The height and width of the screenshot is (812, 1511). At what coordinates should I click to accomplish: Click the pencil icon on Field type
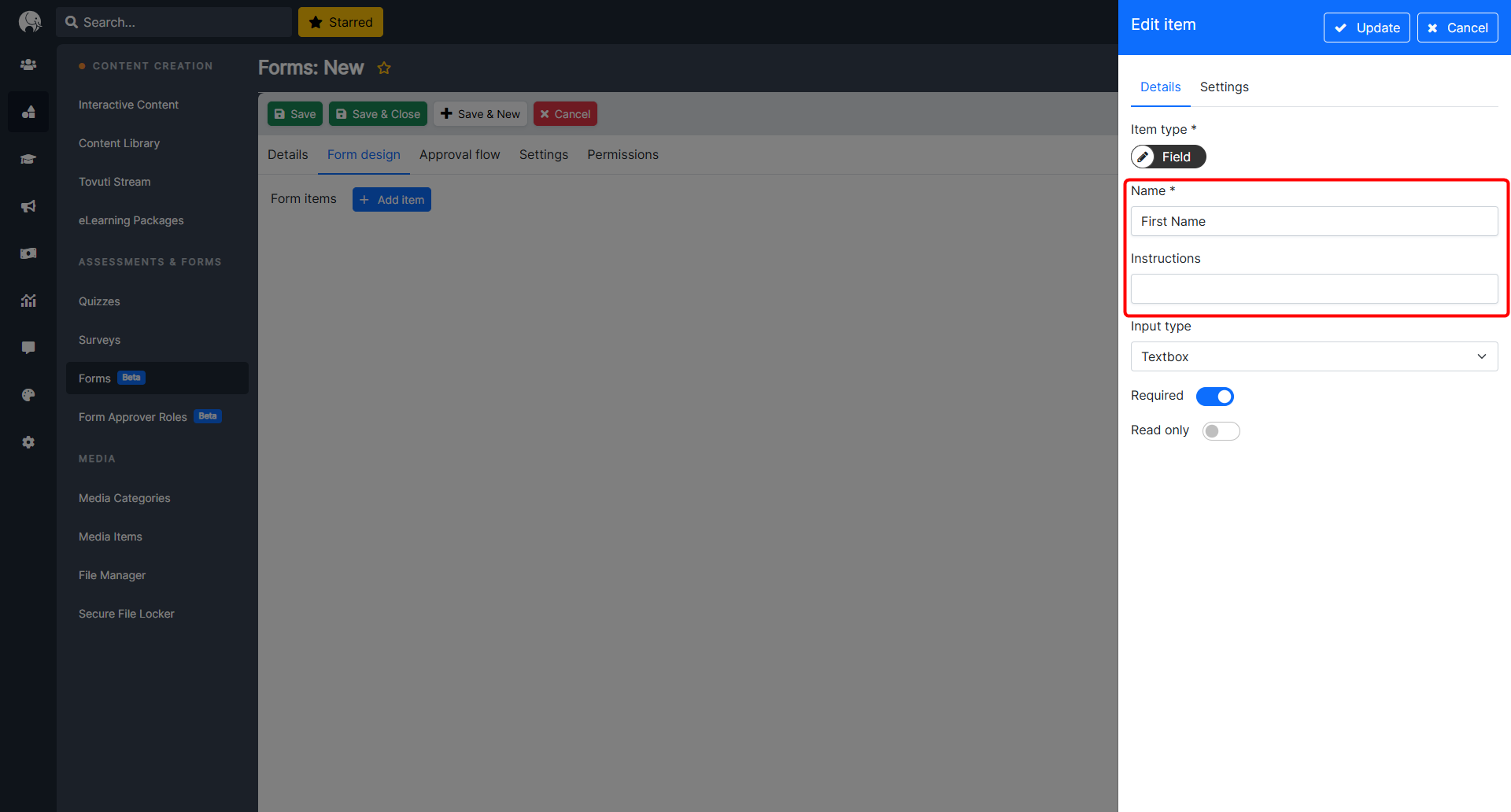(x=1143, y=157)
